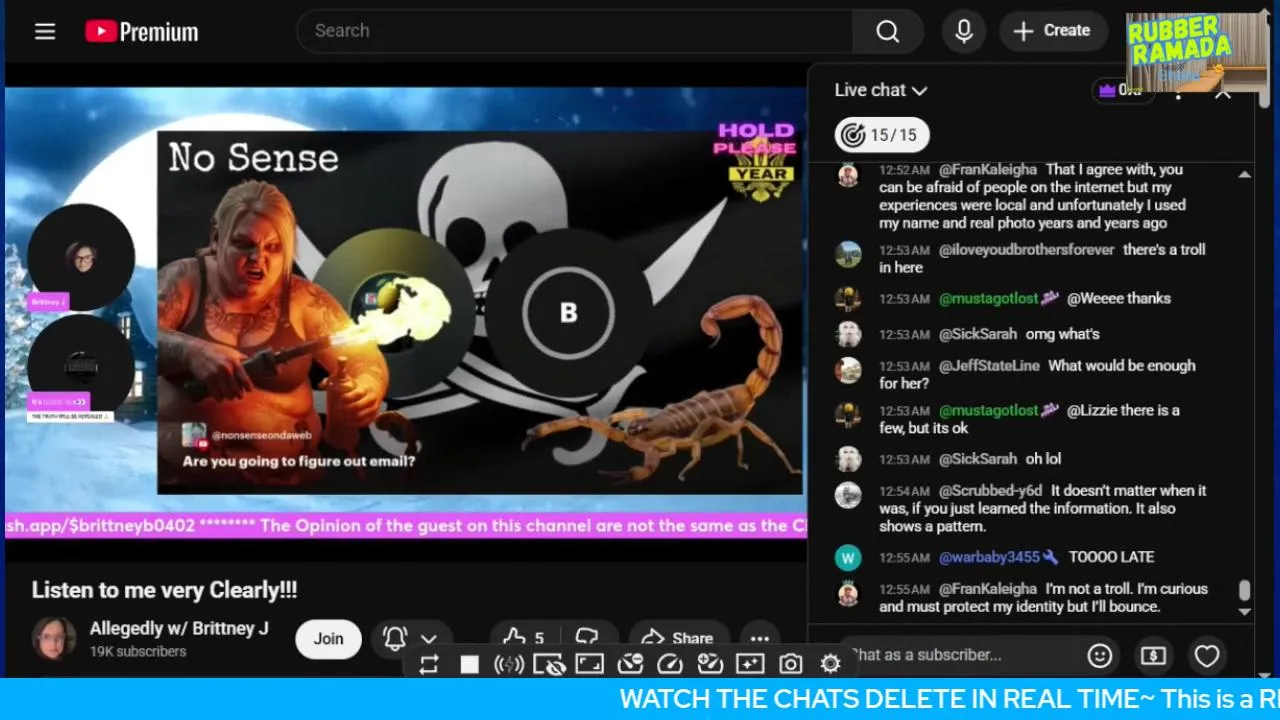Viewport: 1280px width, 720px height.
Task: Click the chat scroll up arrow
Action: (x=1244, y=174)
